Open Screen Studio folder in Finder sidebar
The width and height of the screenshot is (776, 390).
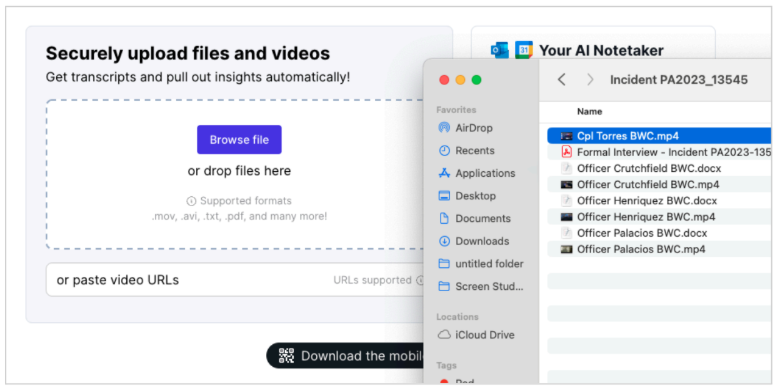481,287
